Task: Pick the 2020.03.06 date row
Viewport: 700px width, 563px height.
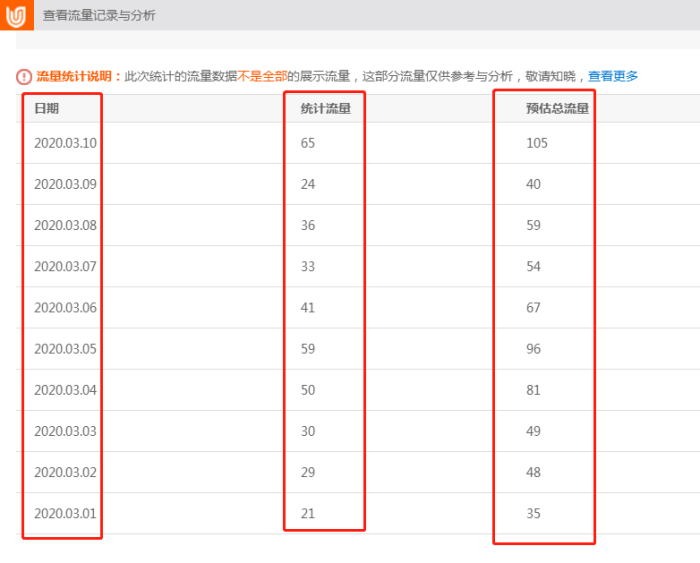Action: pos(65,307)
